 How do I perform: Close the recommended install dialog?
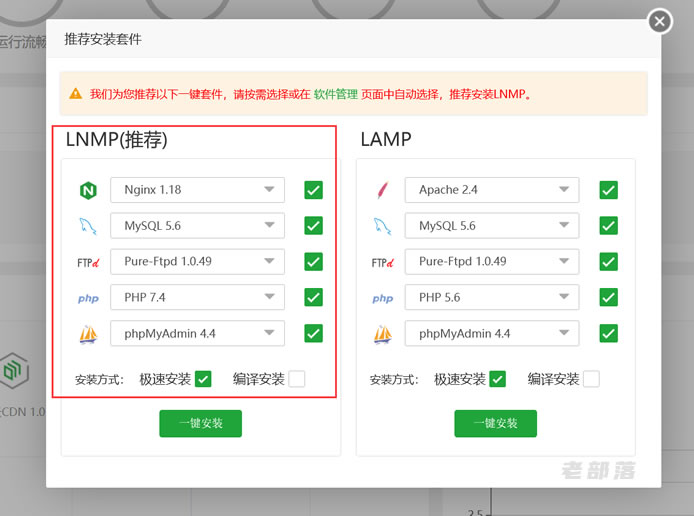point(659,21)
